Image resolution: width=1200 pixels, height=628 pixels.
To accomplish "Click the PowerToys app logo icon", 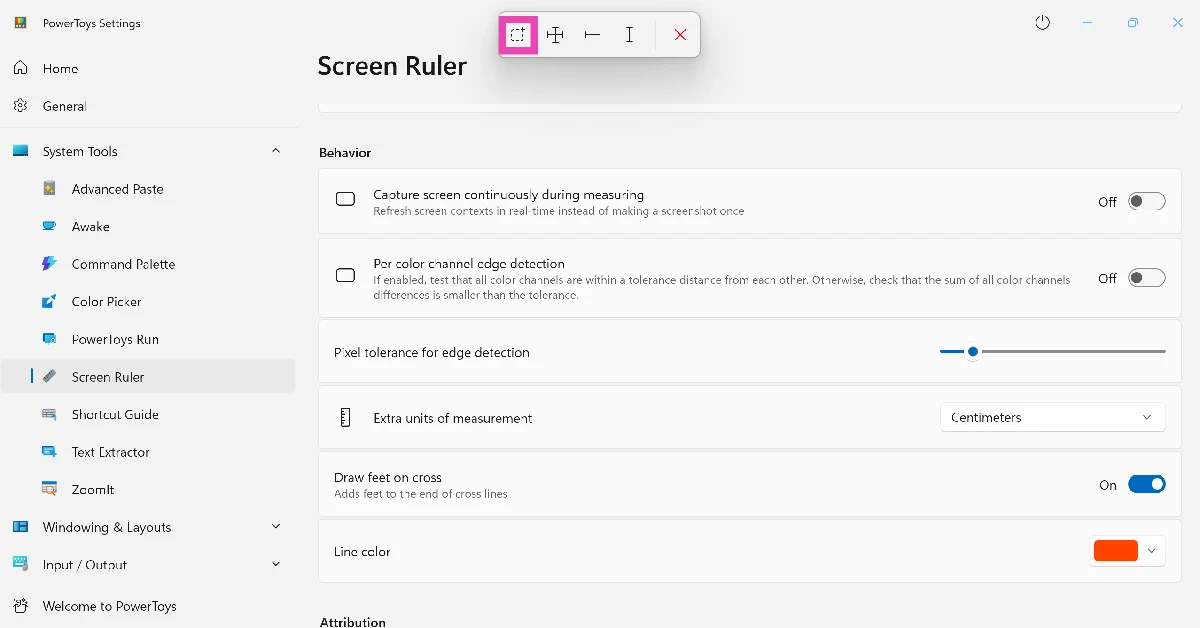I will tap(20, 23).
